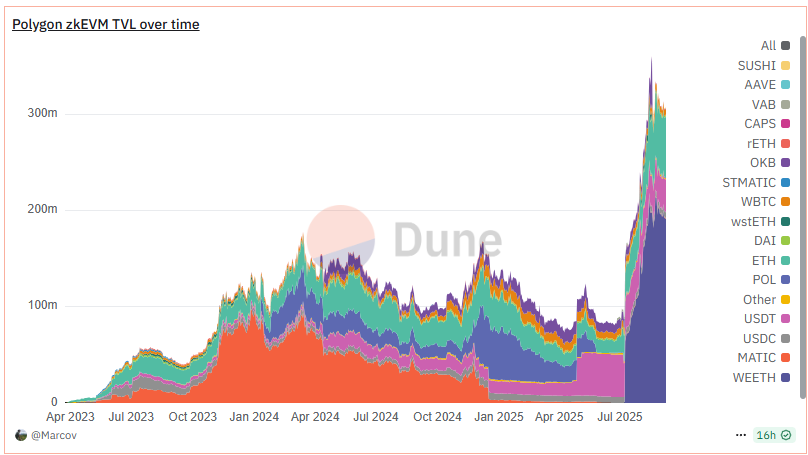The width and height of the screenshot is (808, 455).
Task: Click the Apr 2023 x-axis label
Action: tap(70, 416)
